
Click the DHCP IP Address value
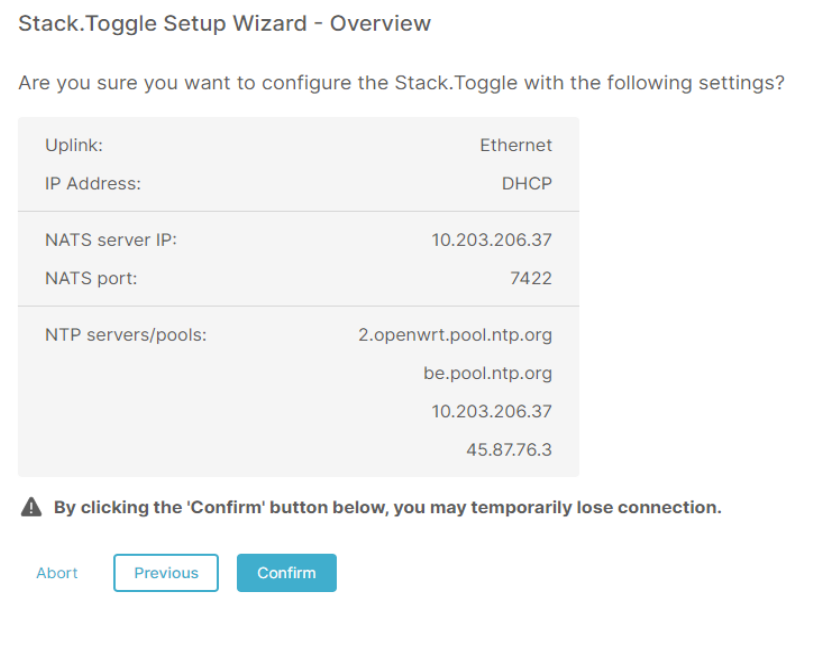[527, 183]
